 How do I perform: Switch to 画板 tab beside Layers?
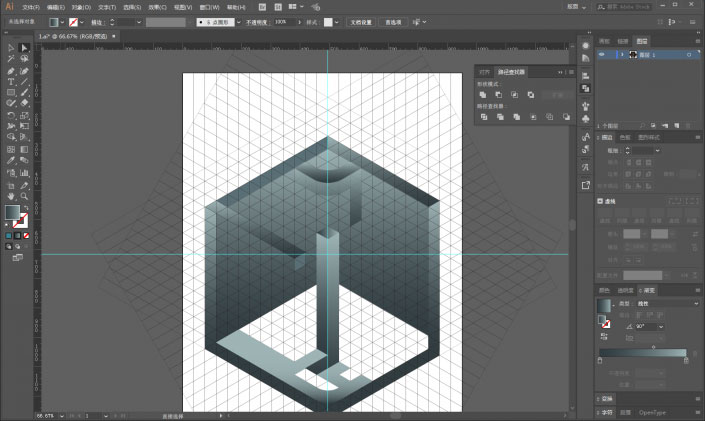(x=604, y=41)
